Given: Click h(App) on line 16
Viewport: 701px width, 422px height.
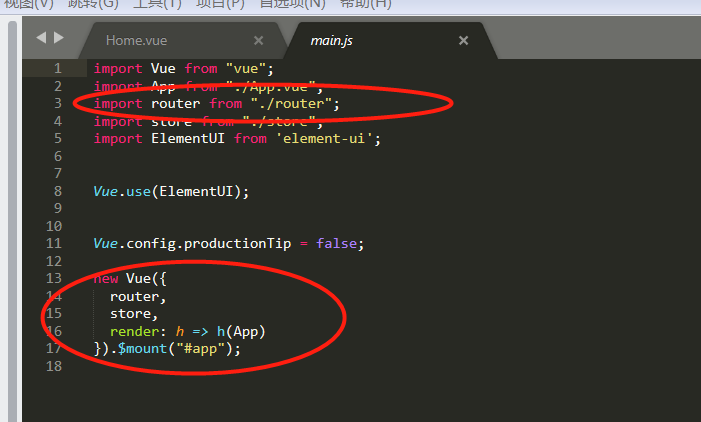Looking at the screenshot, I should coord(241,331).
